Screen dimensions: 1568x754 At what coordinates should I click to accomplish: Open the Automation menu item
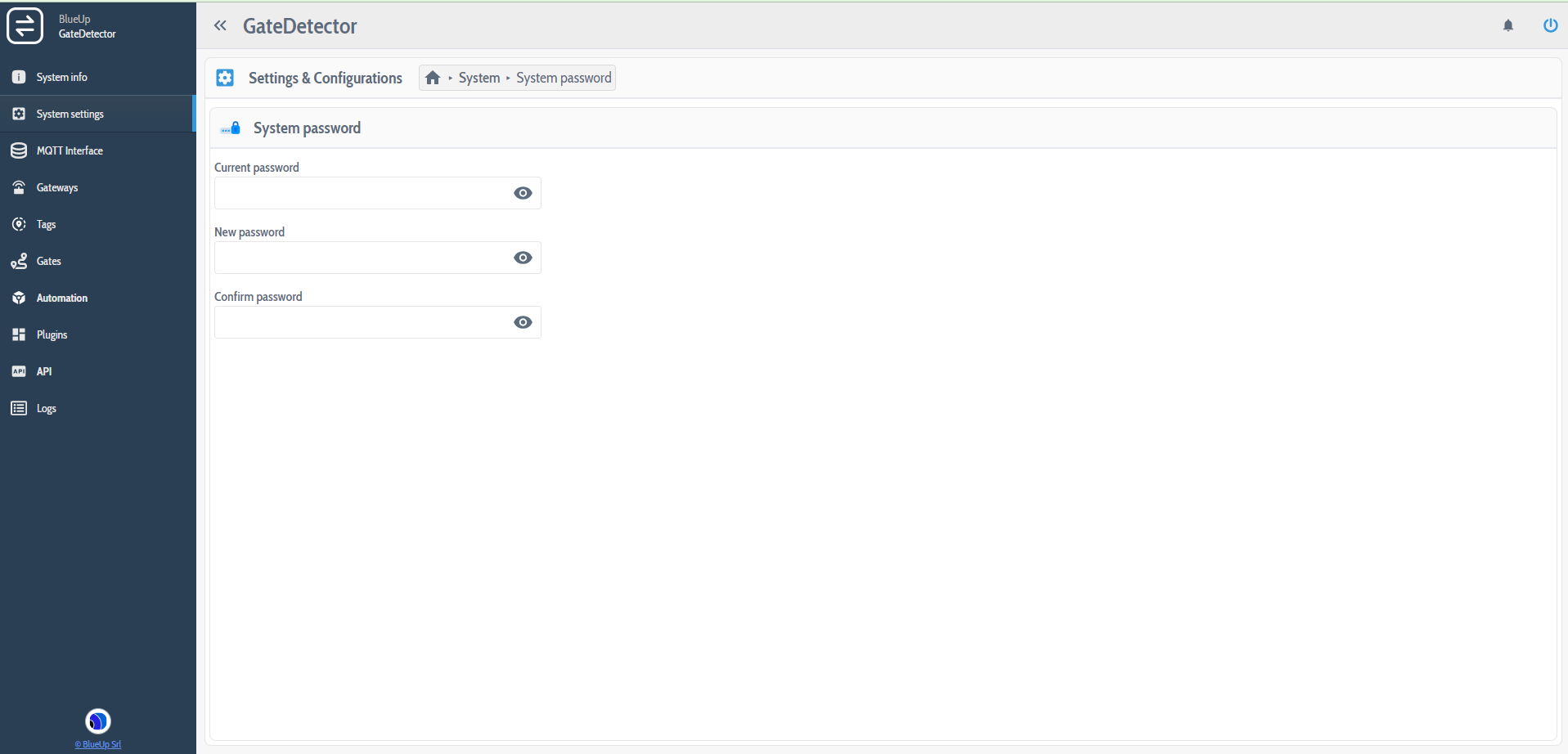coord(61,298)
